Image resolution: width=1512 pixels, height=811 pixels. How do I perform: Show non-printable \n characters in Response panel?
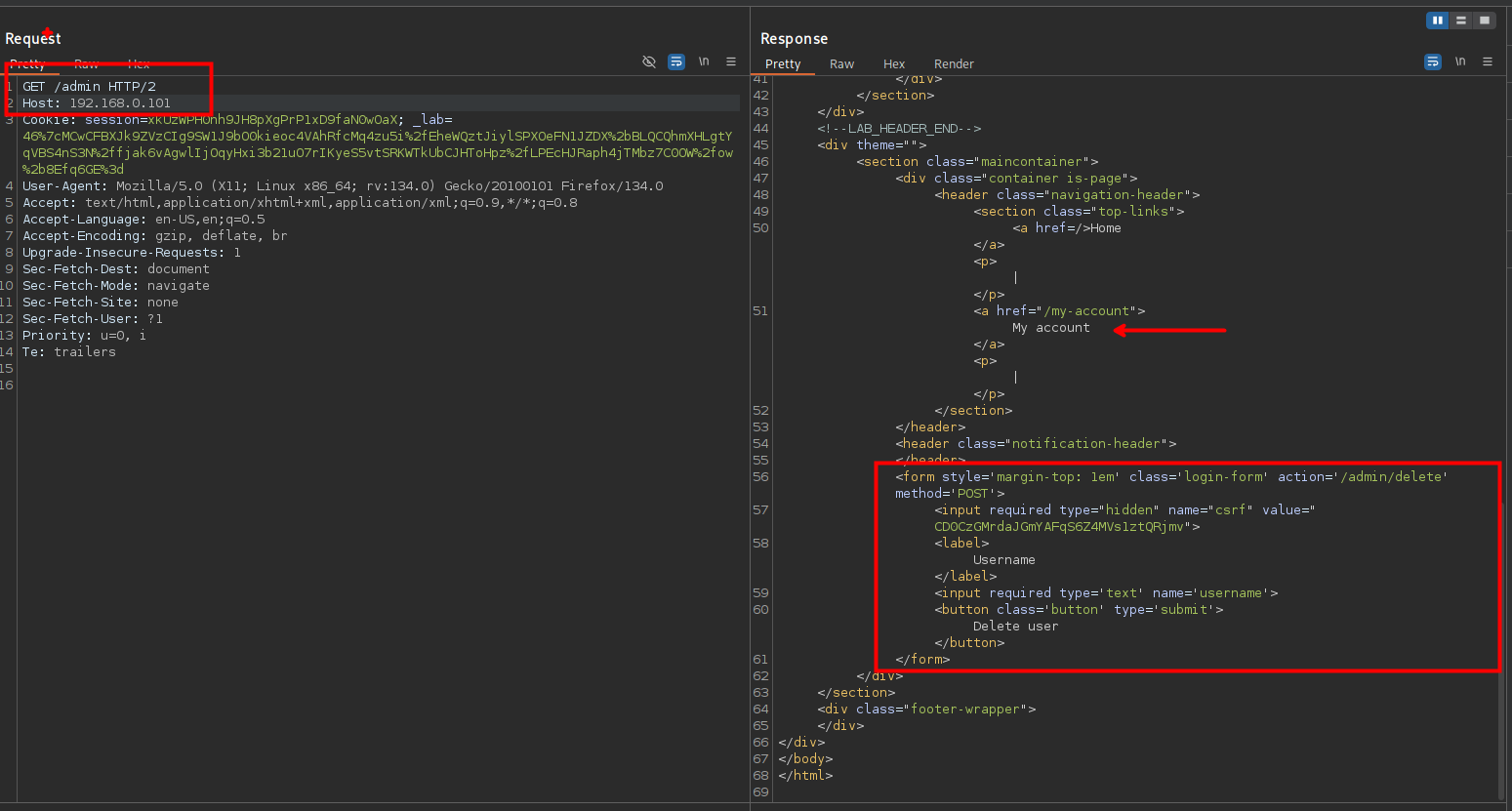(1460, 61)
